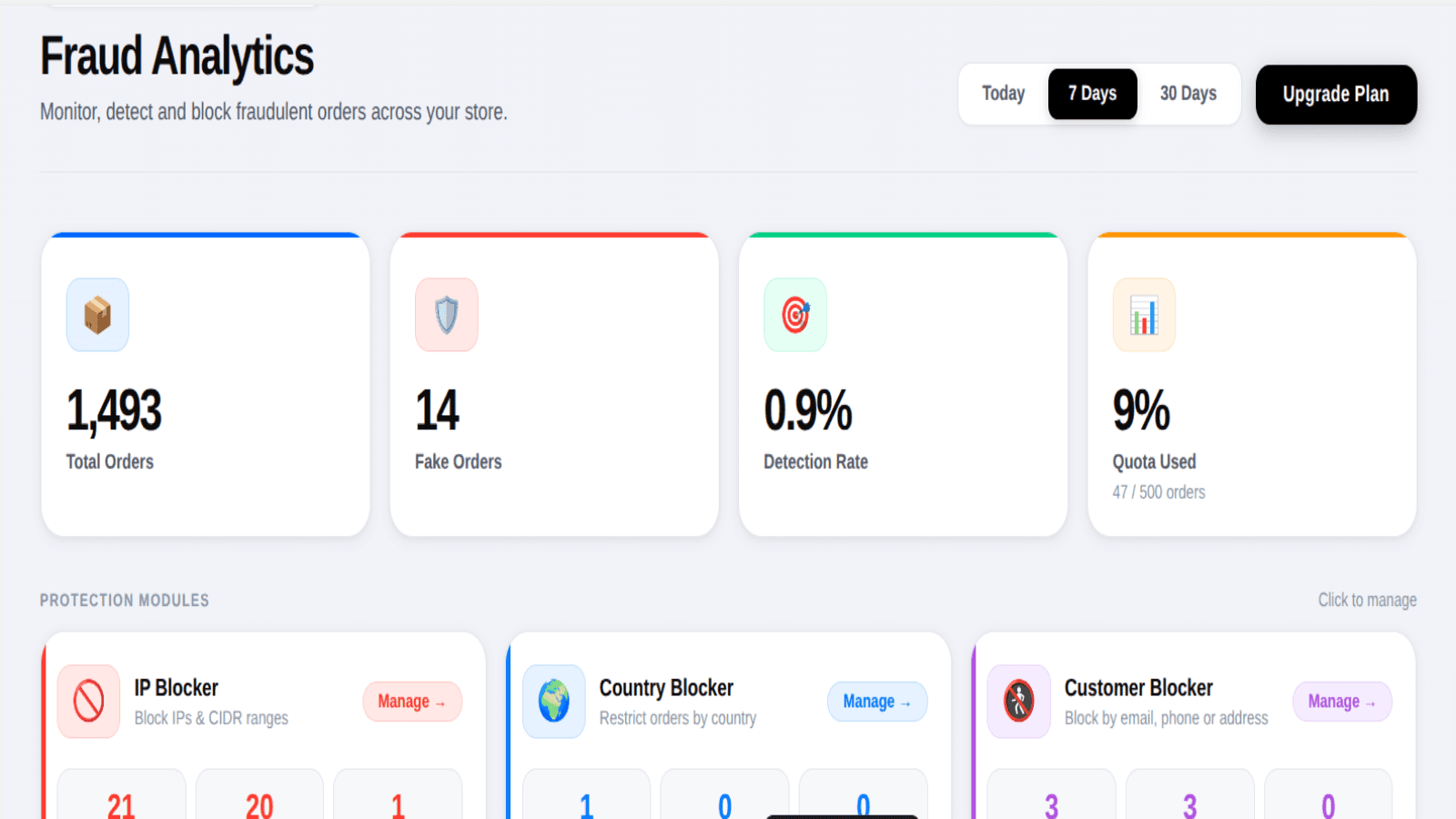Click the Country Blocker module title
Viewport: 1456px width, 819px height.
pos(666,688)
